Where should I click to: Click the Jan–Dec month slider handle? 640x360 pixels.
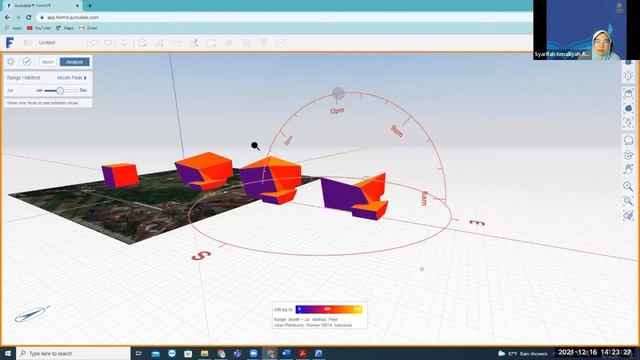[x=60, y=90]
